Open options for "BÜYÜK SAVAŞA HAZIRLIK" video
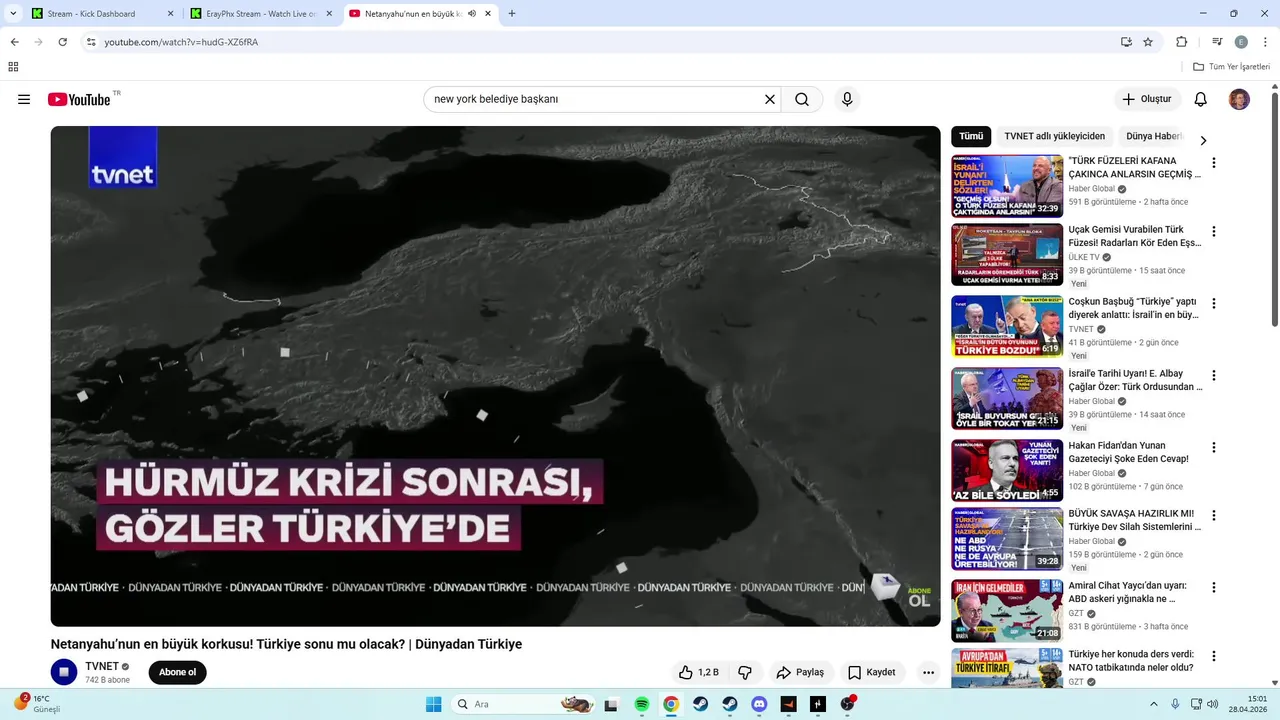 pos(1214,515)
